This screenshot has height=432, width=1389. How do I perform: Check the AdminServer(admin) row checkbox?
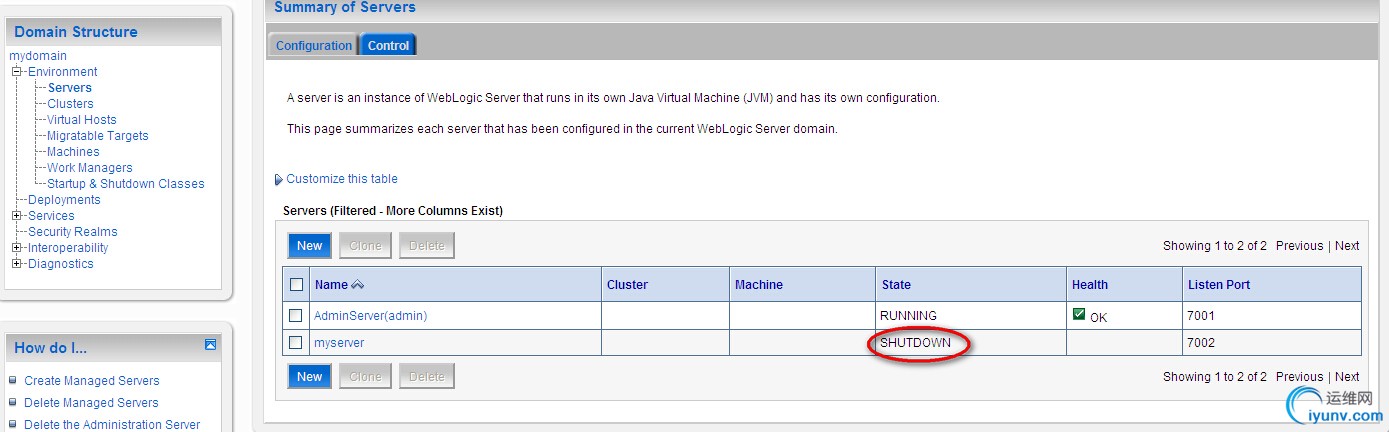point(296,315)
